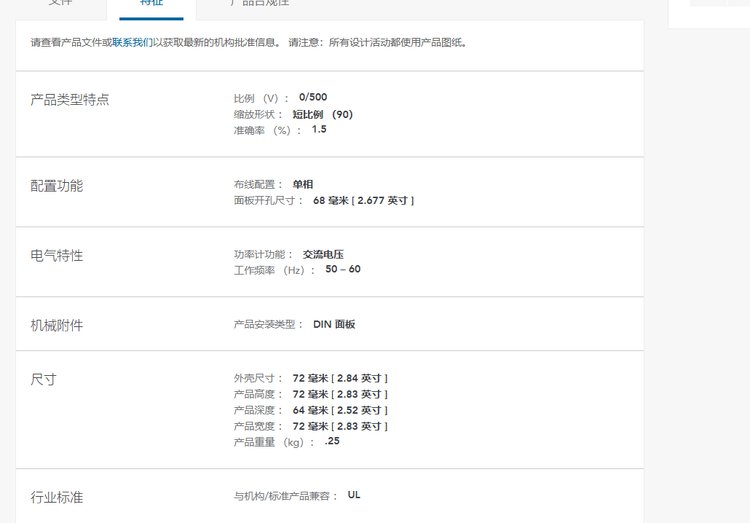Click the .25 product weight value
The width and height of the screenshot is (750, 523).
332,441
